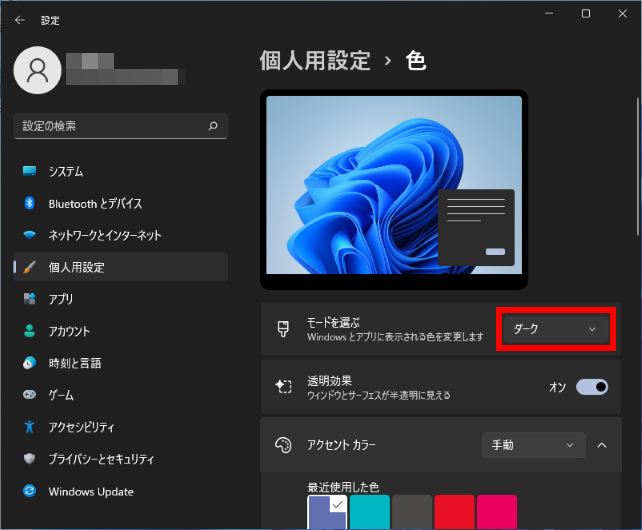This screenshot has height=530, width=642.
Task: Maximize the 設定 window
Action: (x=586, y=14)
